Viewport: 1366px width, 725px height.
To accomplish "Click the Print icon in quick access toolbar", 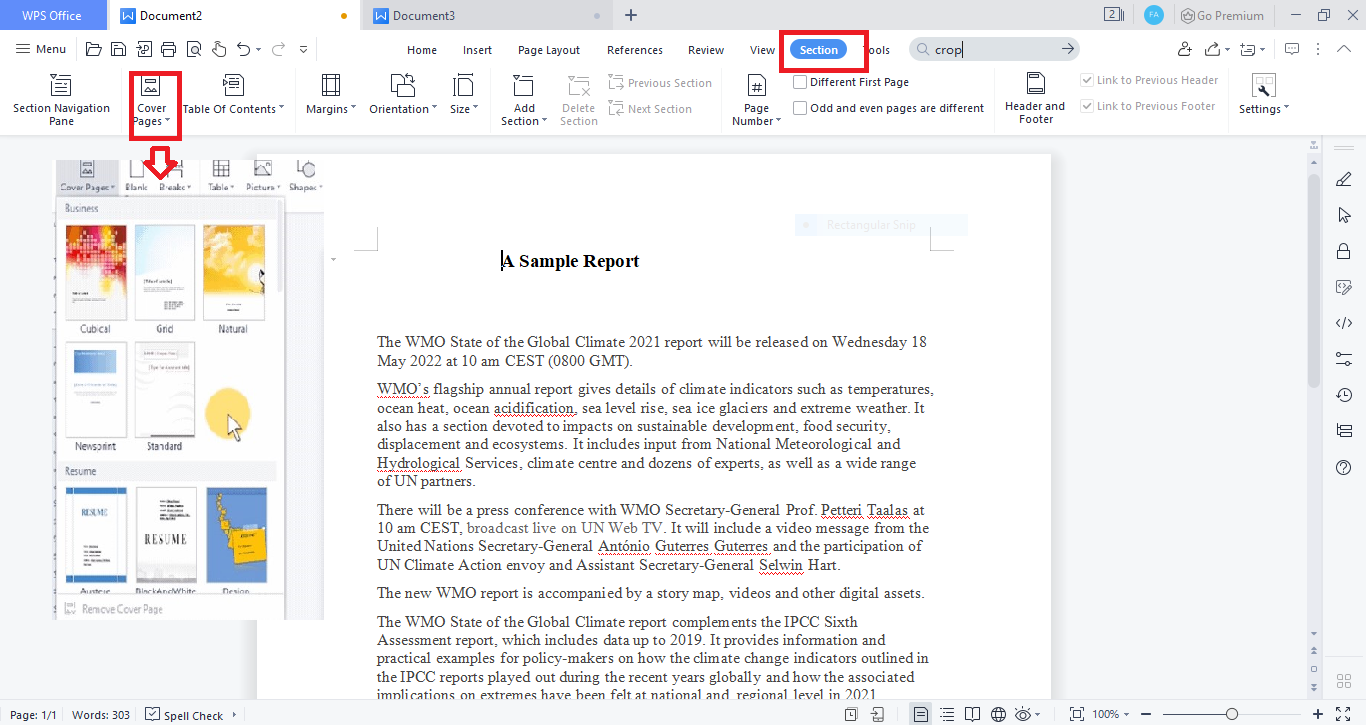I will click(x=168, y=47).
